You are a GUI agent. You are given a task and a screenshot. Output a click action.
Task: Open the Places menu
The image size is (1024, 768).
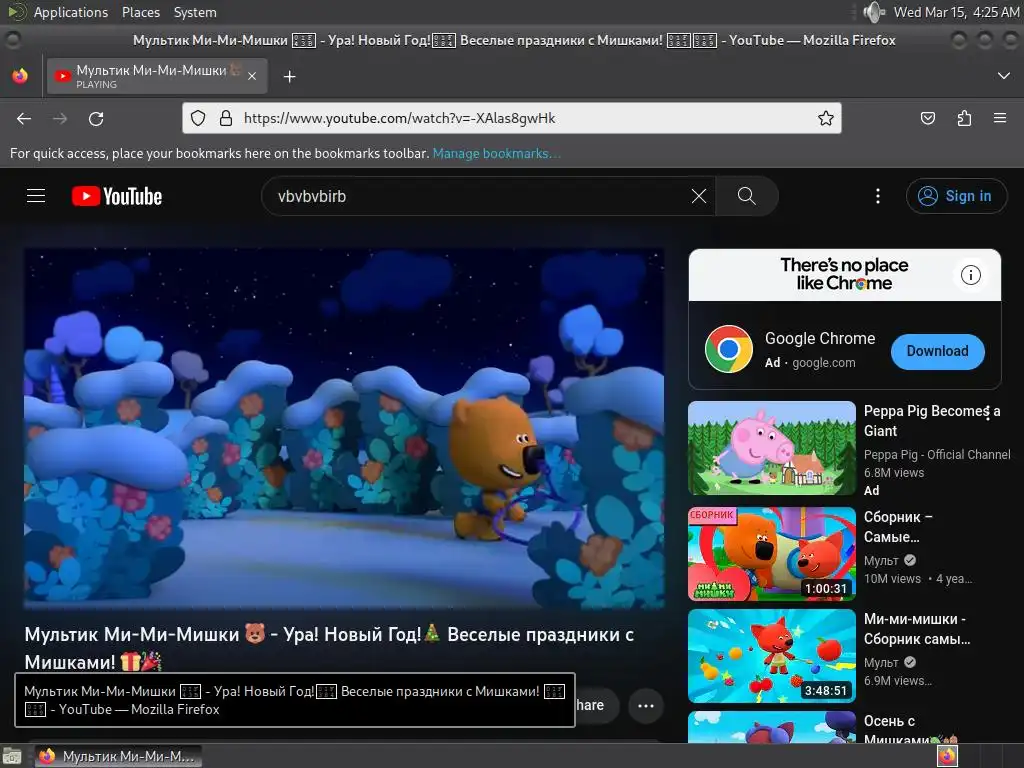click(141, 12)
